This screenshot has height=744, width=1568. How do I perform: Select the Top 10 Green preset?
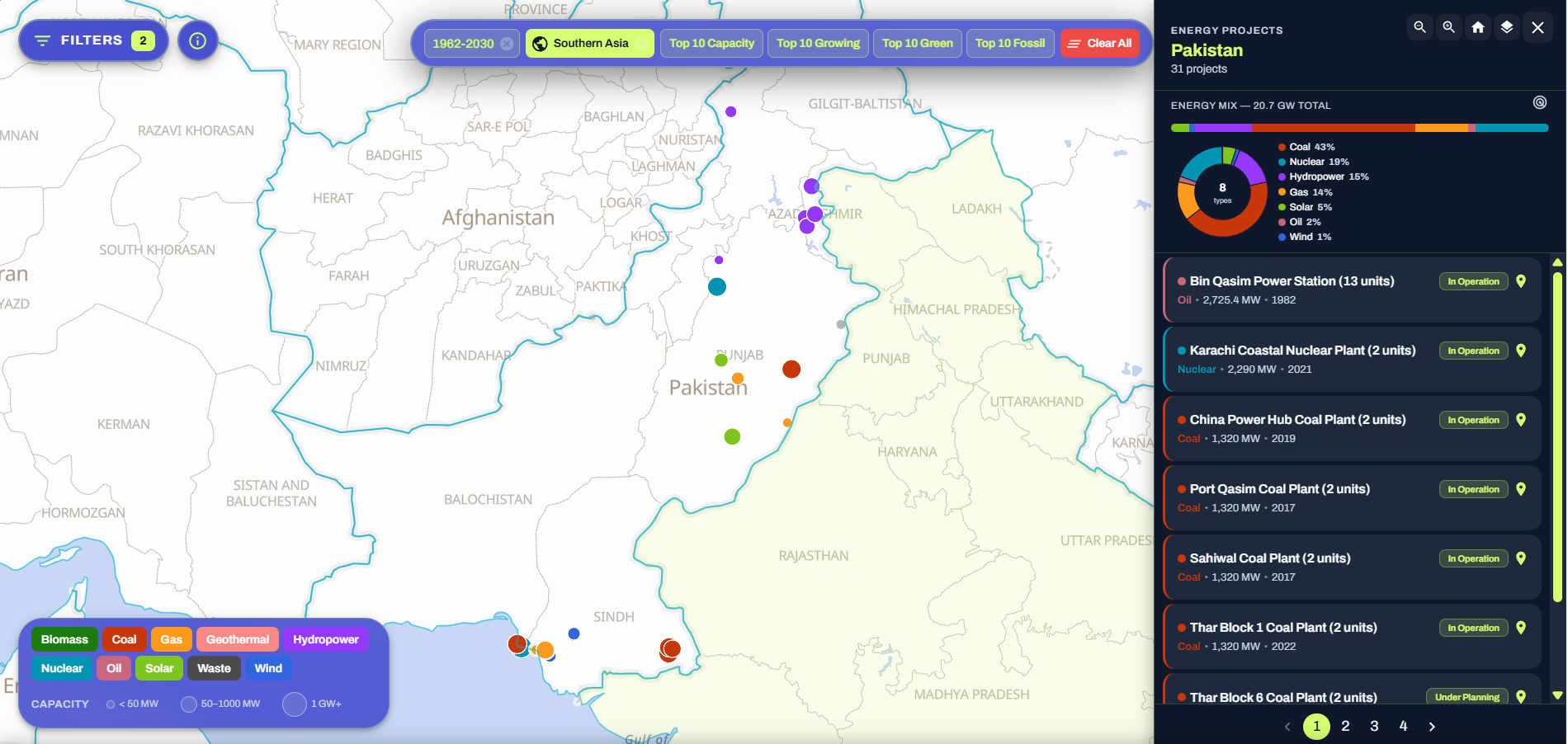tap(917, 44)
